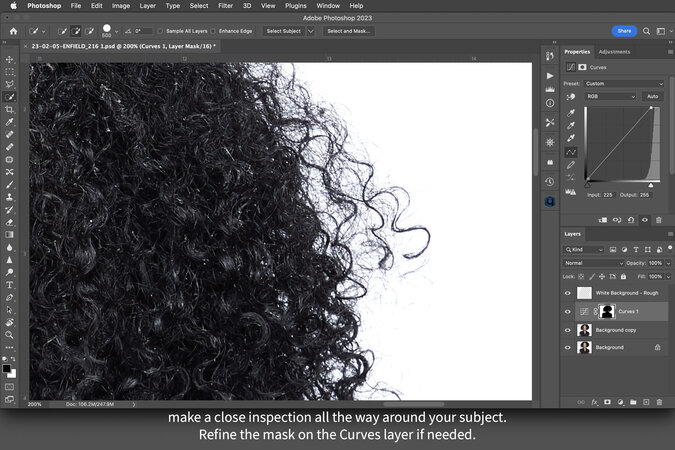Create a new layer with the plus icon
The height and width of the screenshot is (450, 675).
pos(645,402)
